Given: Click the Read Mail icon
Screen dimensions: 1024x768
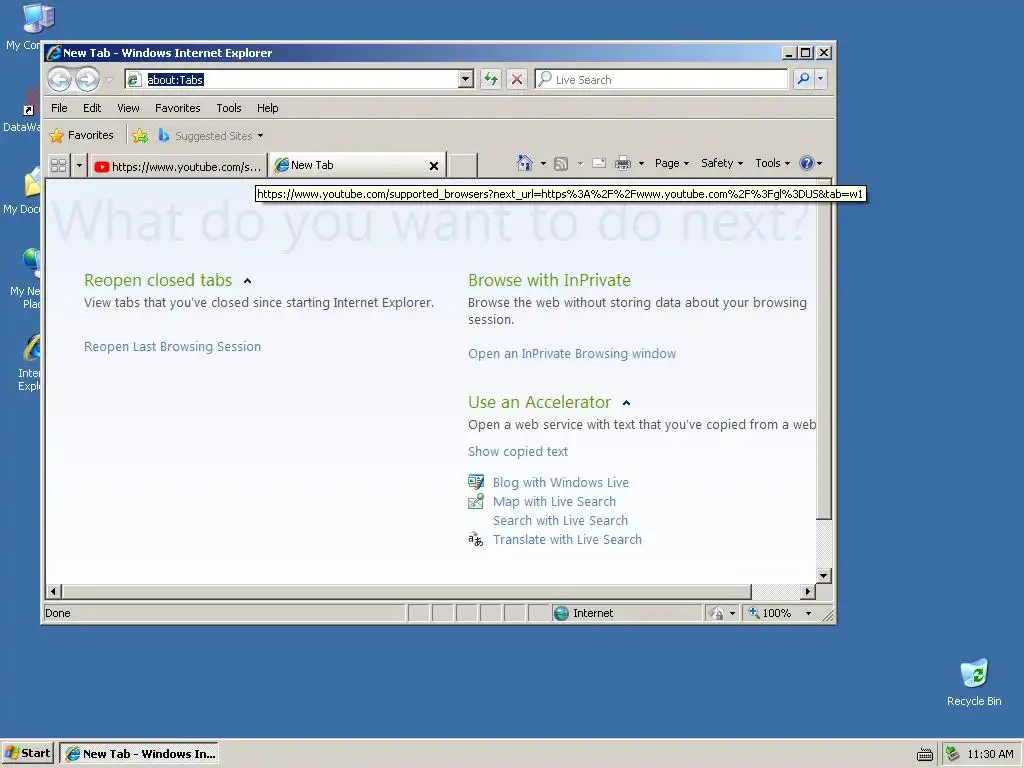Looking at the screenshot, I should (x=599, y=163).
